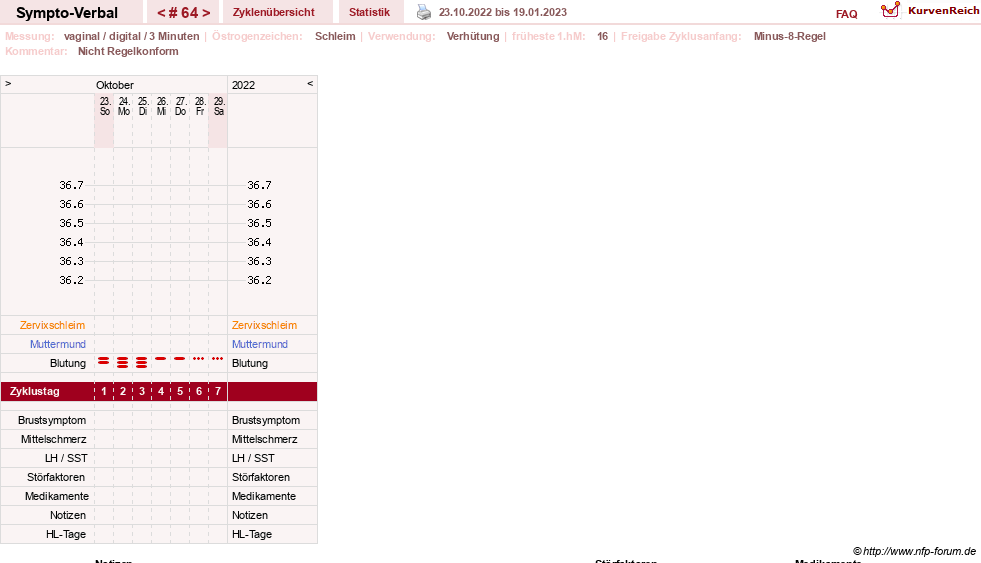Click the früheste 1.hM value 16
This screenshot has height=563, width=981.
602,36
